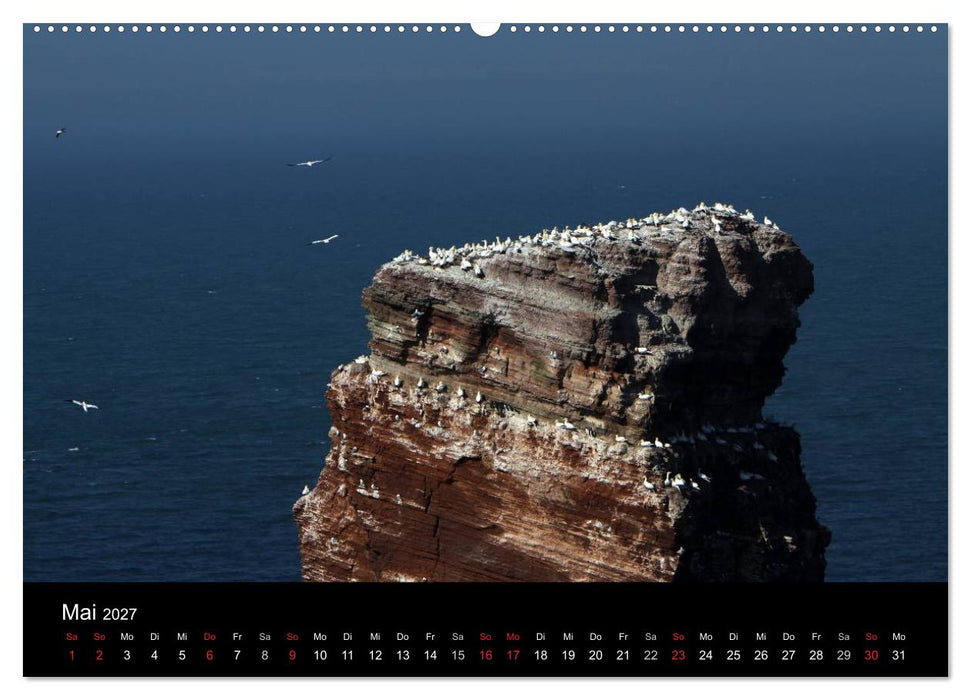The height and width of the screenshot is (700, 971).
Task: Click the red 'Mo' label above date 17
Action: tap(513, 637)
